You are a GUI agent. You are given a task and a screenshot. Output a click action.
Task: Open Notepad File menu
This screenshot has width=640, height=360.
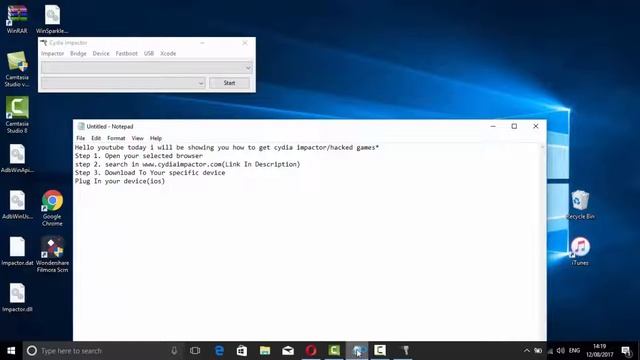(x=80, y=138)
